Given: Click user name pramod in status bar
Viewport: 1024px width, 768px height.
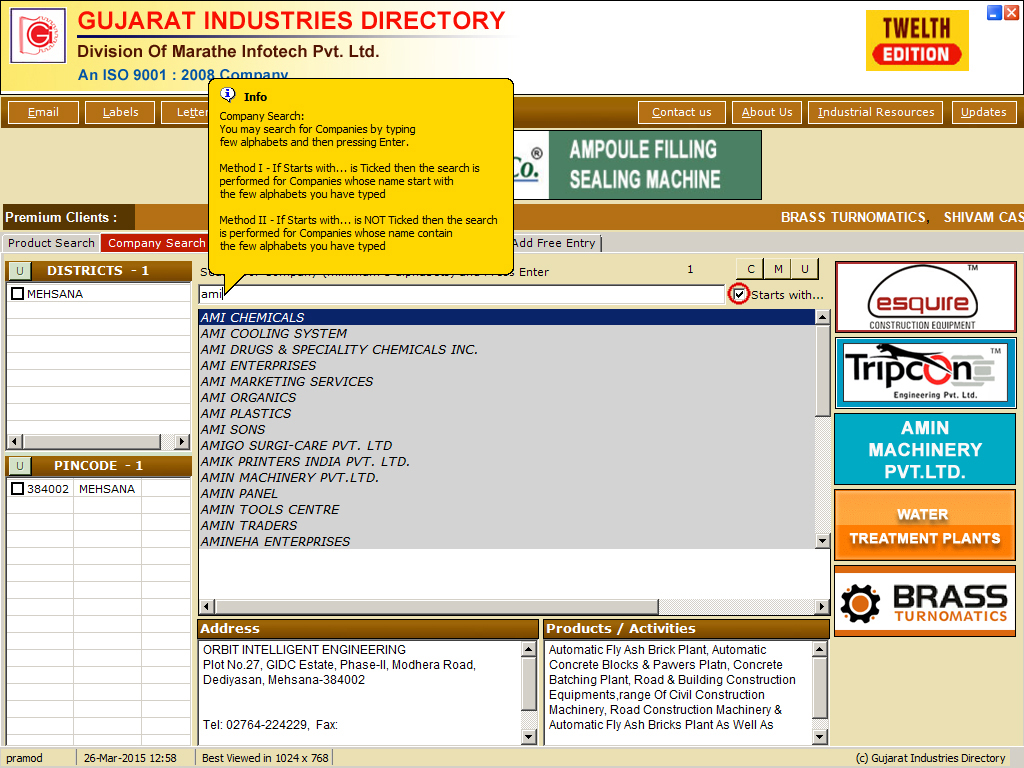Looking at the screenshot, I should 24,758.
